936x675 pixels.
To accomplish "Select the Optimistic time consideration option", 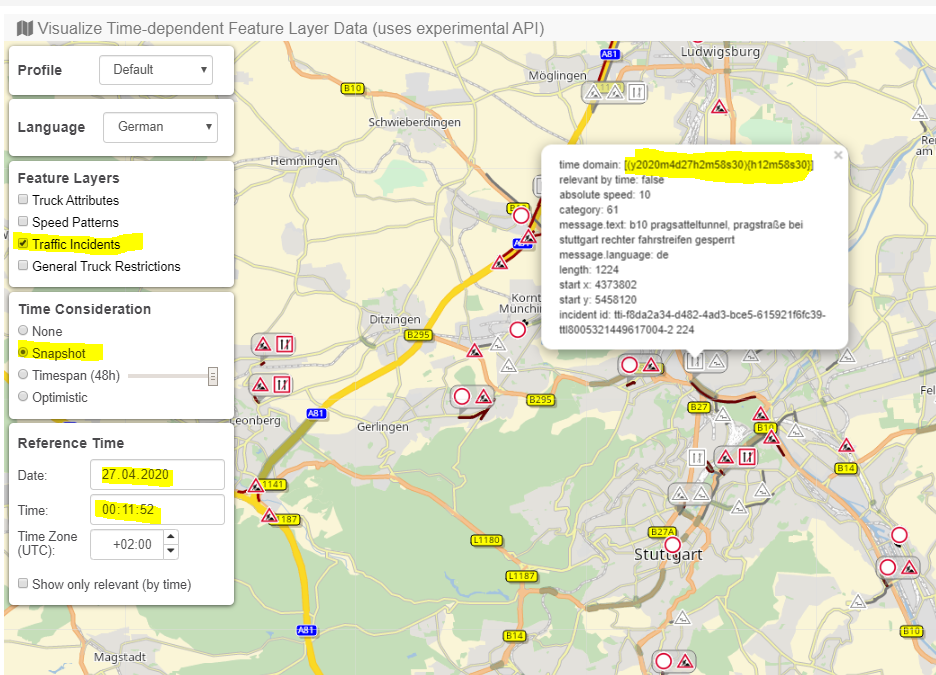I will pyautogui.click(x=24, y=397).
